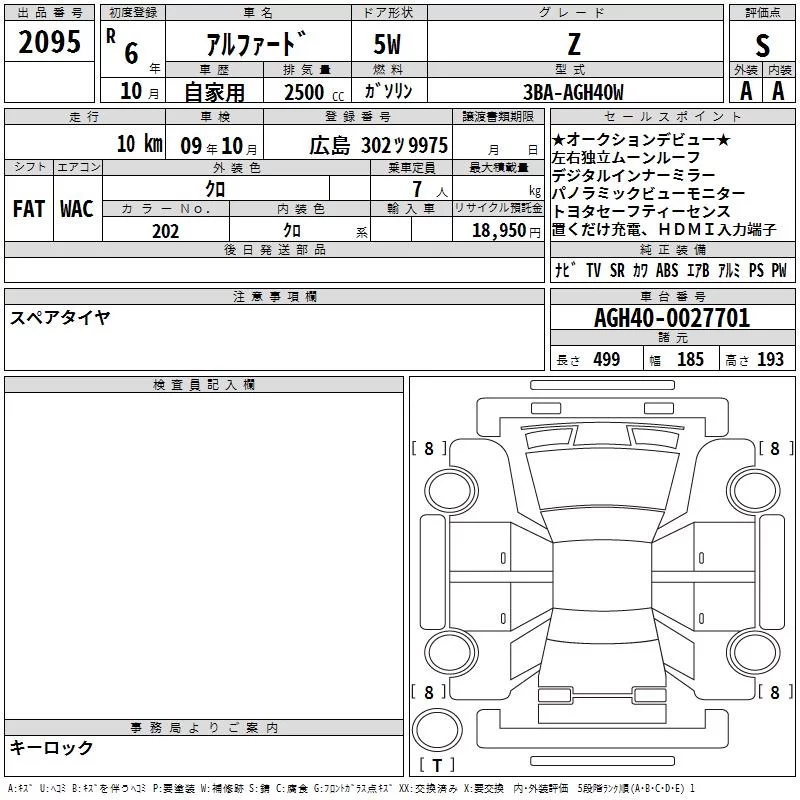Screen dimensions: 800x800
Task: Select chassis number AGH40-0027701
Action: (672, 318)
